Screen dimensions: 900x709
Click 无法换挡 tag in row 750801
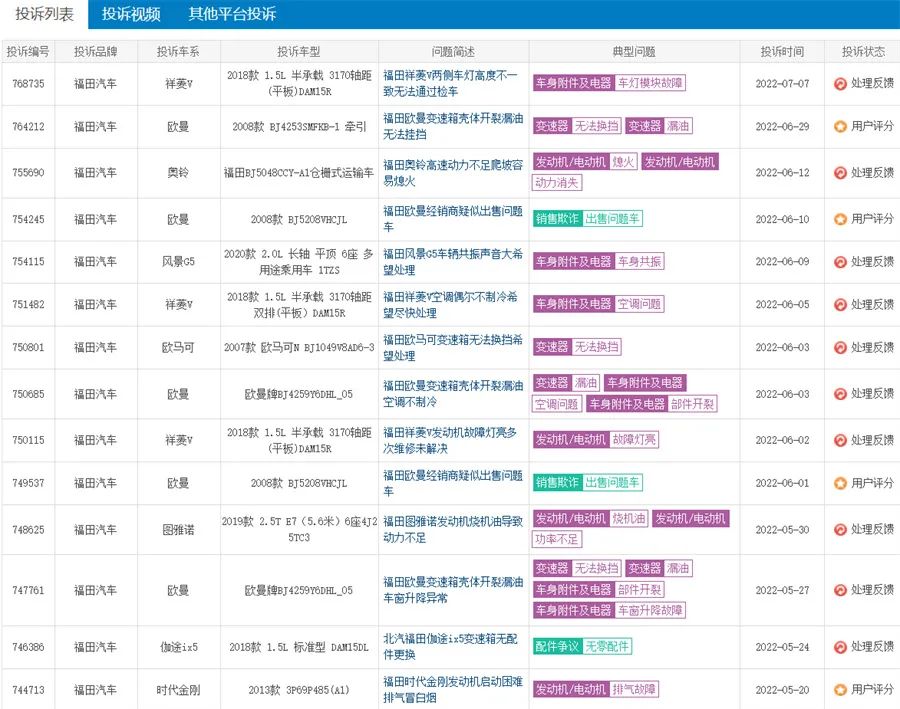pos(596,347)
